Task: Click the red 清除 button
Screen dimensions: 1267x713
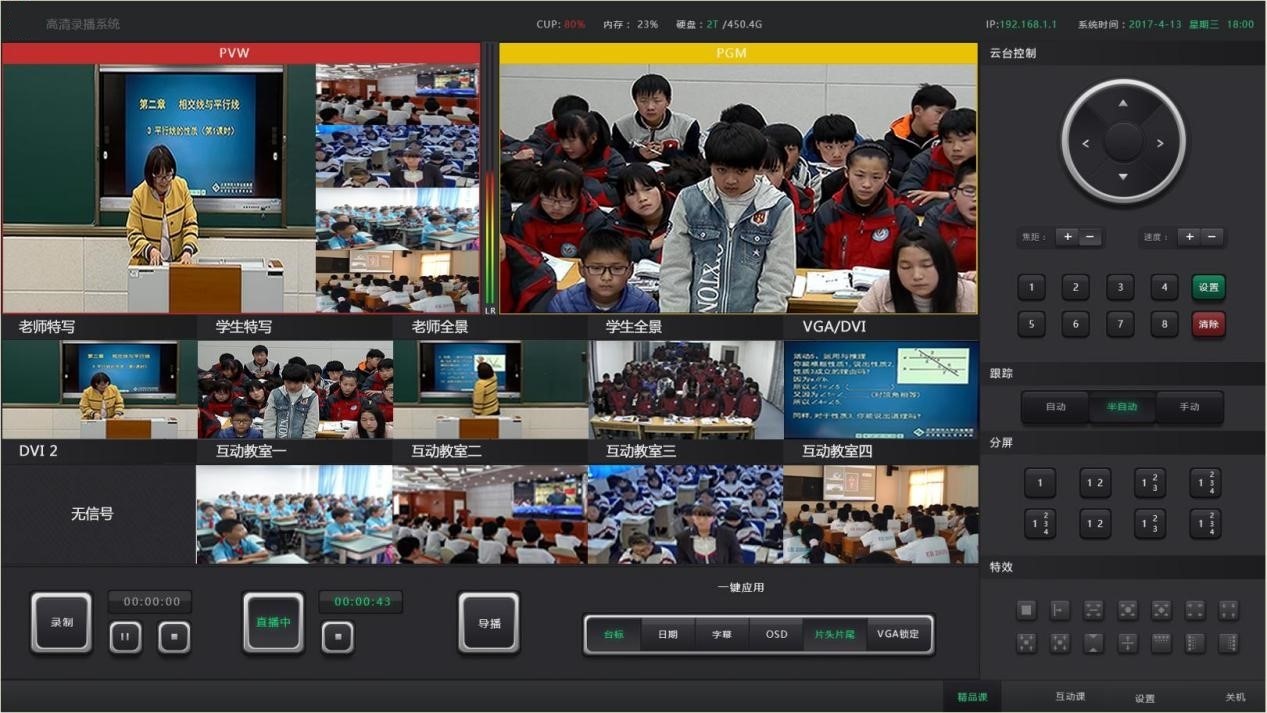Action: [x=1208, y=324]
